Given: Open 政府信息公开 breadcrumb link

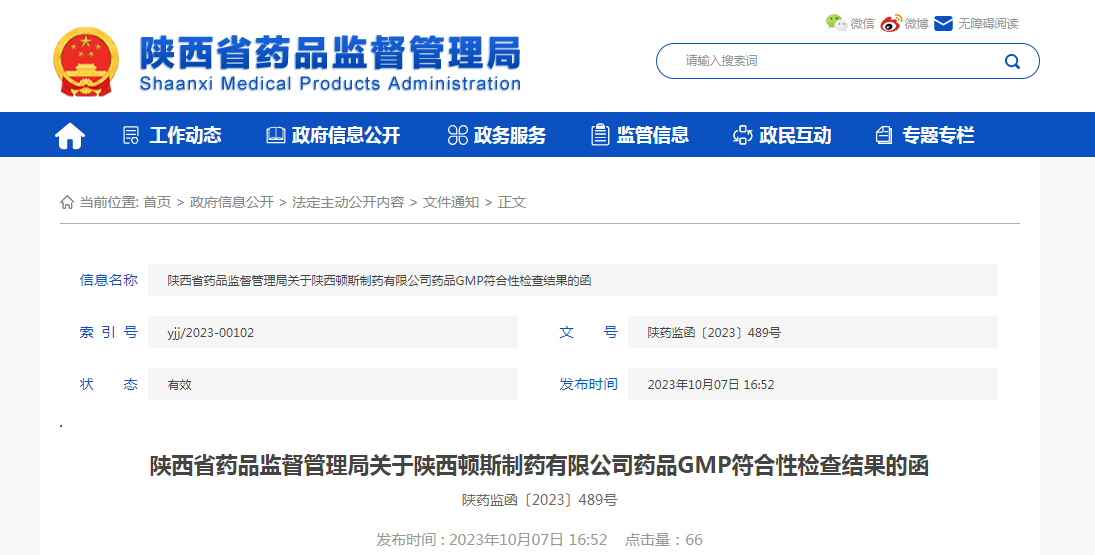Looking at the screenshot, I should pyautogui.click(x=232, y=202).
